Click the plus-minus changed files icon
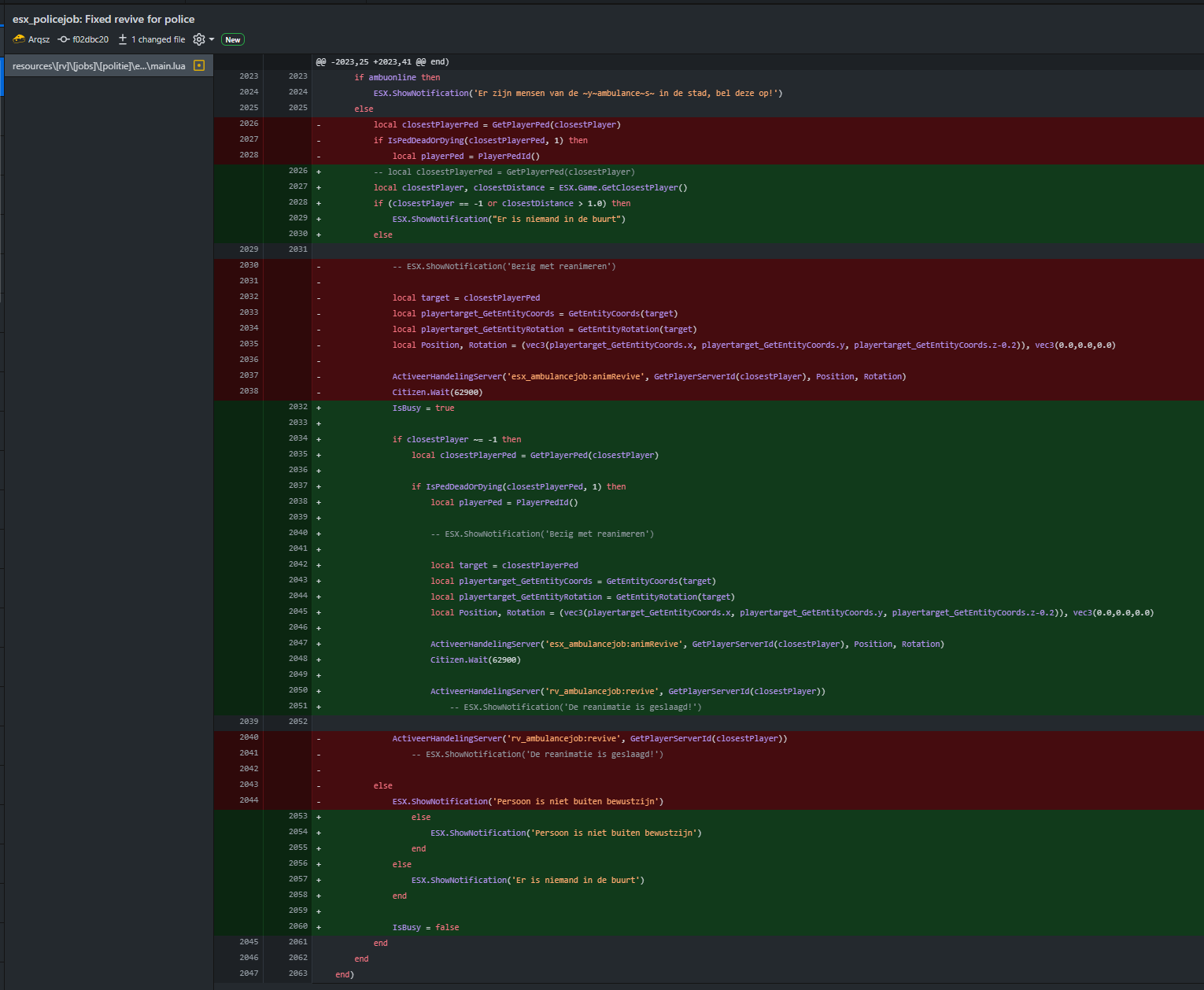Screen dimensions: 1204x990 [x=123, y=39]
